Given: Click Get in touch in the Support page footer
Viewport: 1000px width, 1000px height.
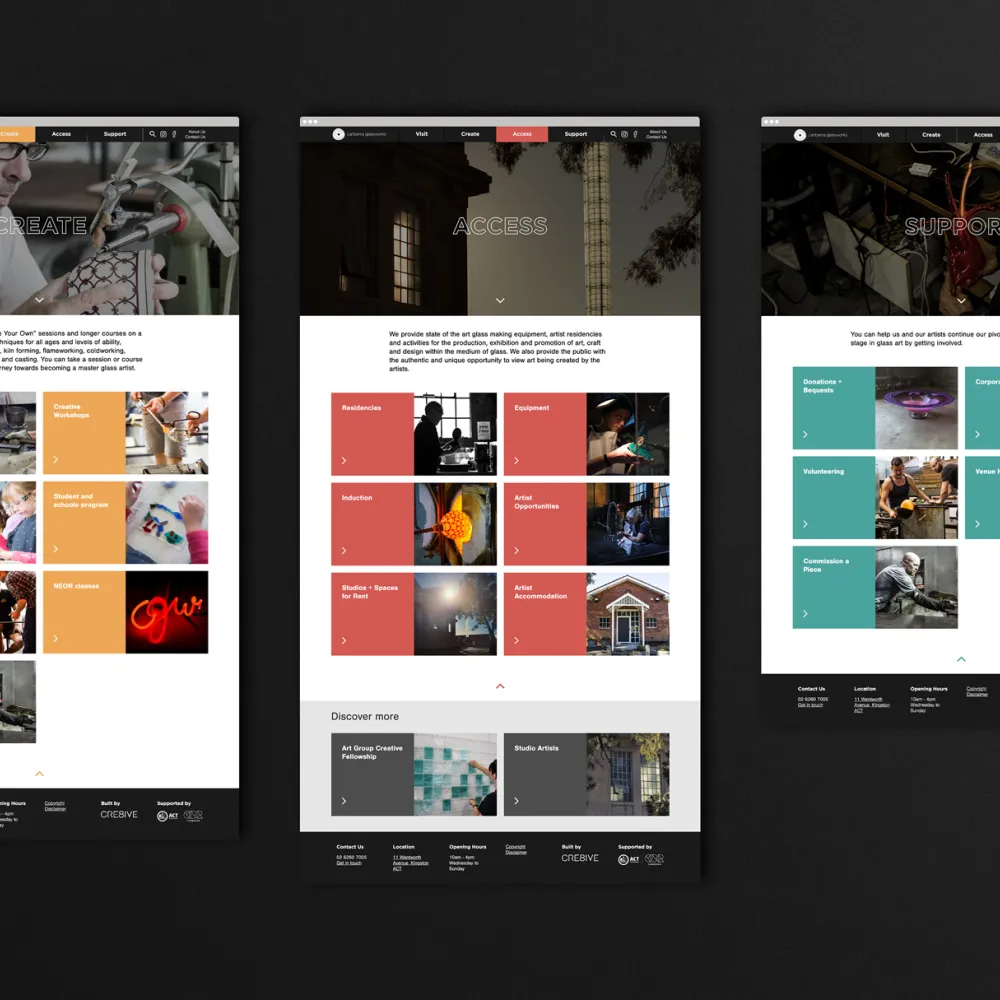Looking at the screenshot, I should click(x=810, y=705).
